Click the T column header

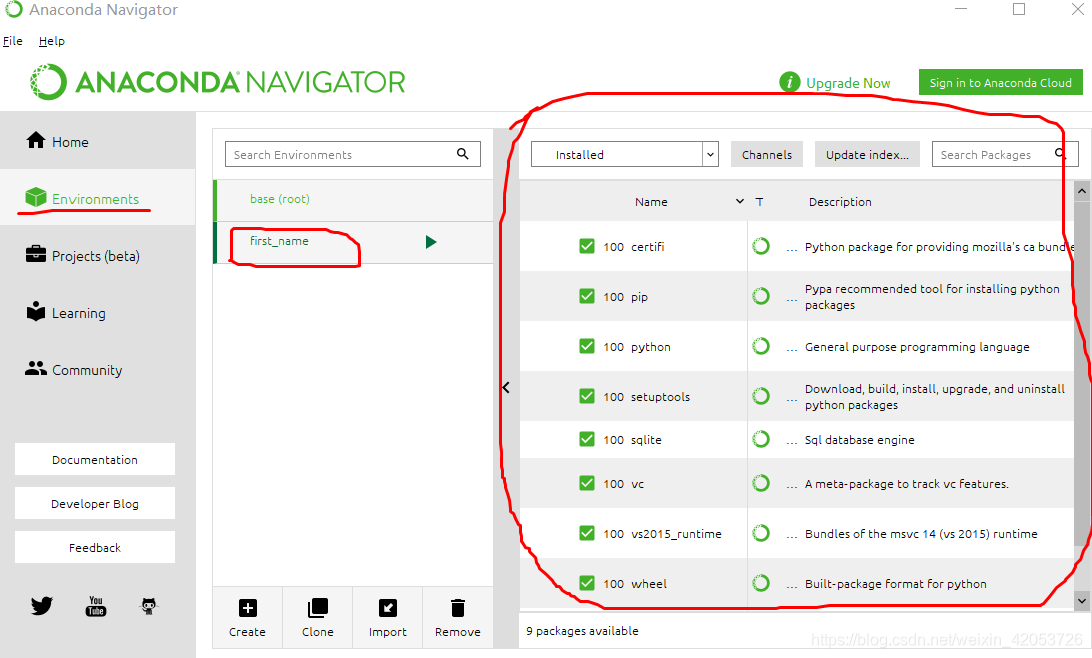[x=759, y=202]
